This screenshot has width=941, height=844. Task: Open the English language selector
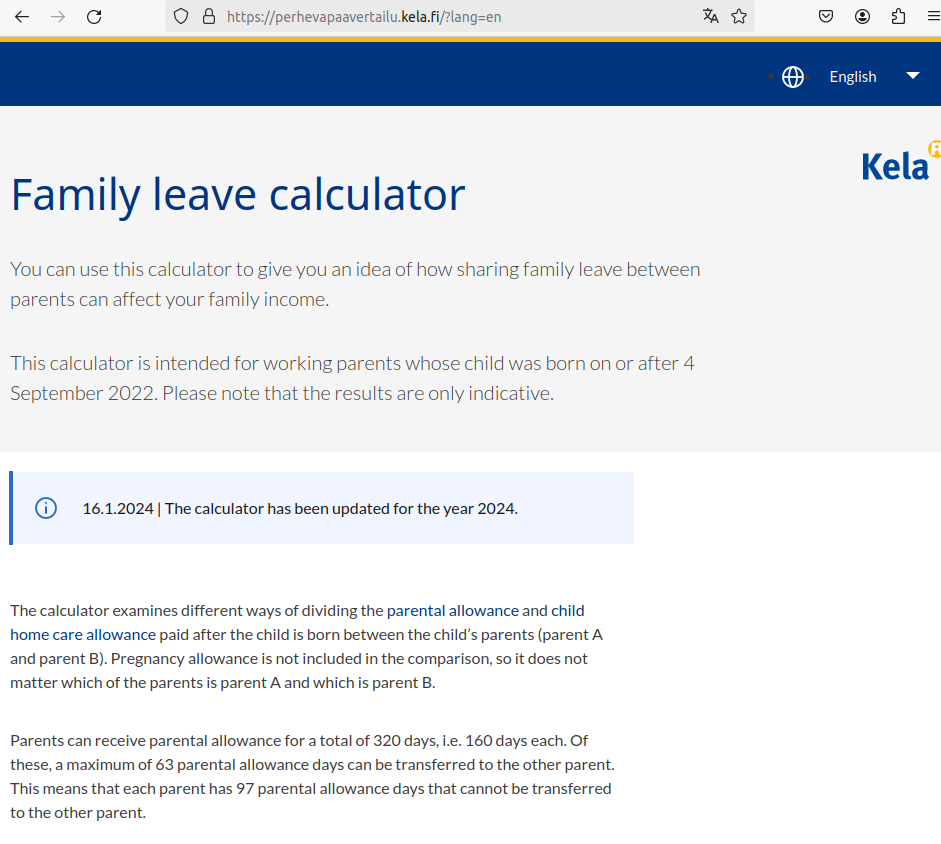(852, 77)
